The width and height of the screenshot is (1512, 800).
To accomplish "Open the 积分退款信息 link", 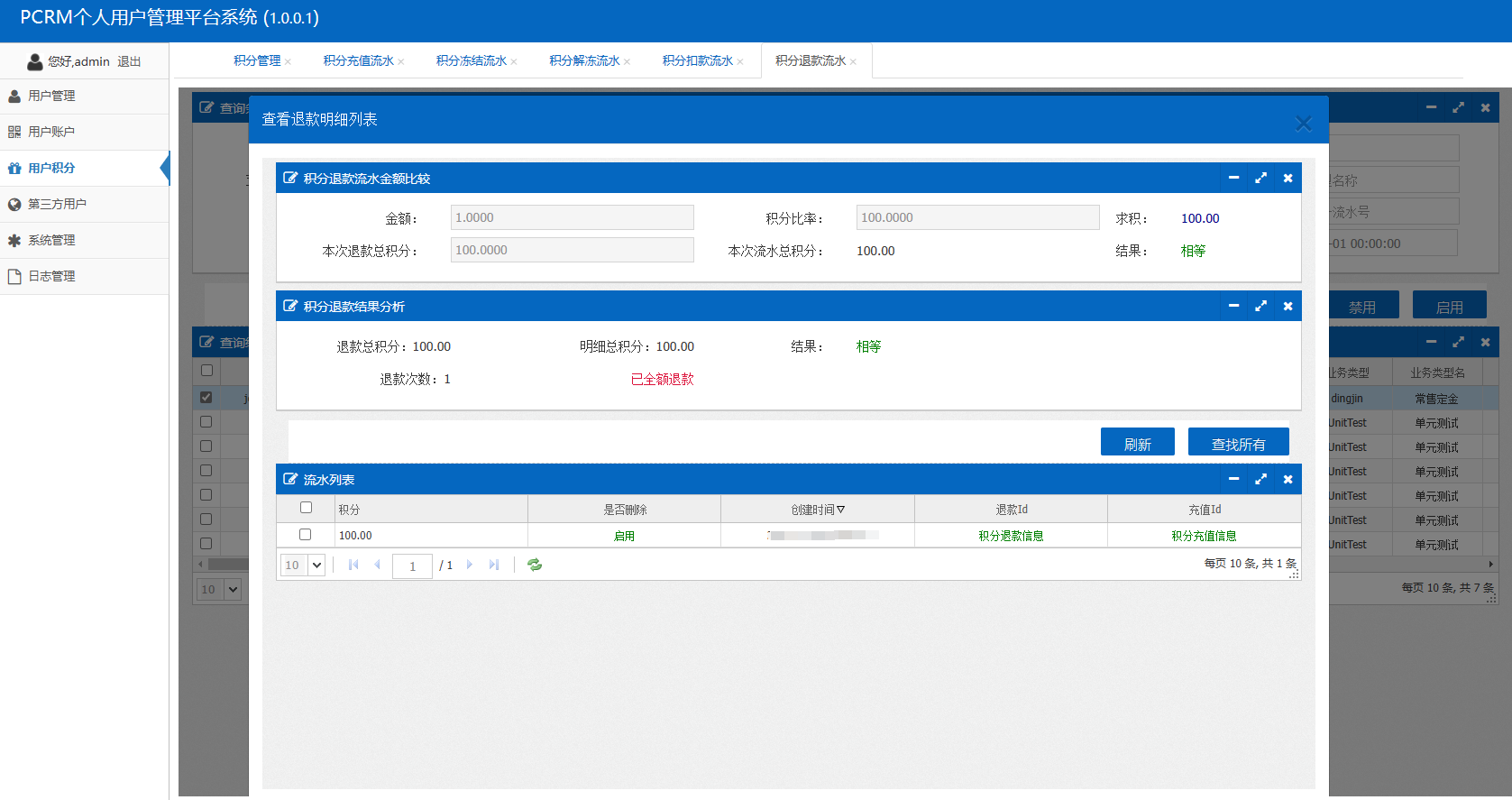I will (x=1011, y=536).
